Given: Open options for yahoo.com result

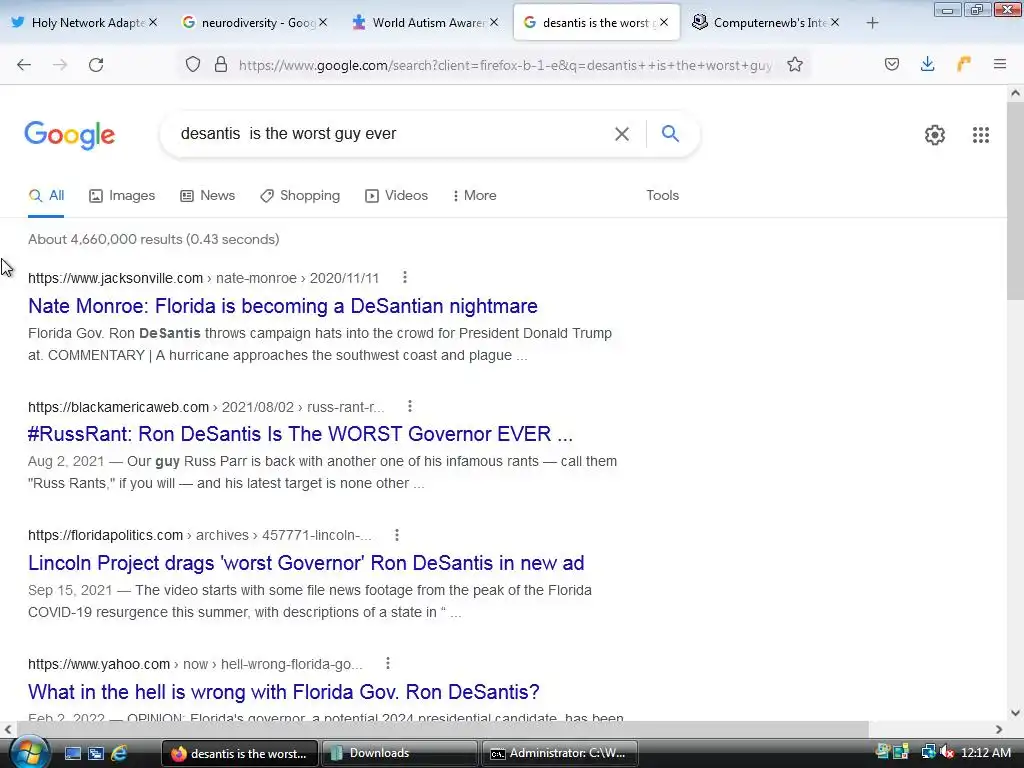Looking at the screenshot, I should 388,664.
